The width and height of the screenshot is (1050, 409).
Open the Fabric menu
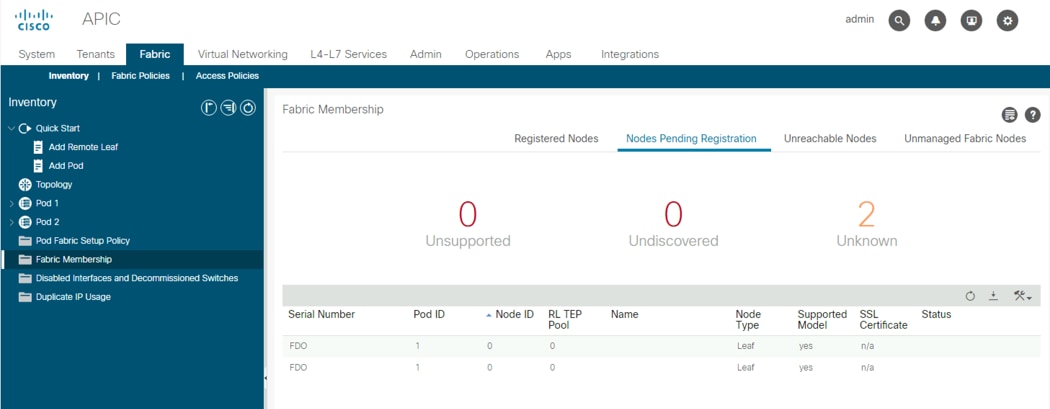[155, 54]
